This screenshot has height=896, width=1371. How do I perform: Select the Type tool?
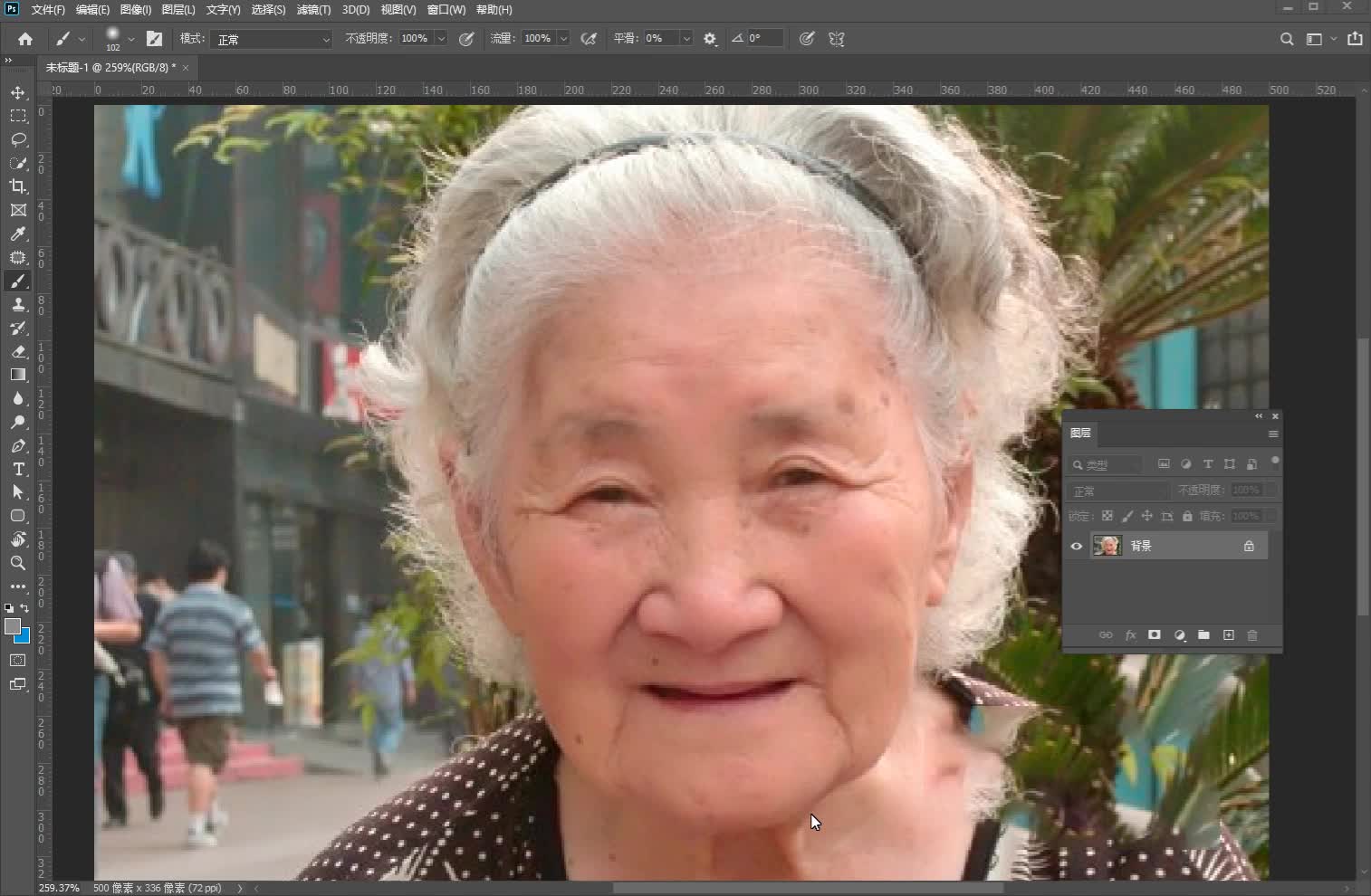(x=18, y=470)
